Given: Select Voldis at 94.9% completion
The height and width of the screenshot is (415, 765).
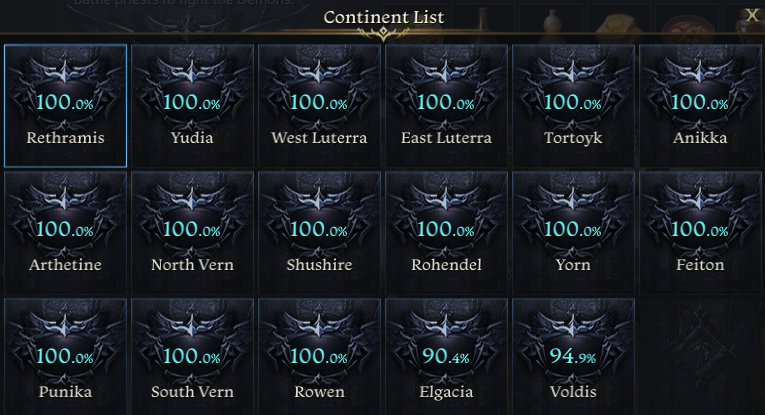Looking at the screenshot, I should pyautogui.click(x=573, y=356).
